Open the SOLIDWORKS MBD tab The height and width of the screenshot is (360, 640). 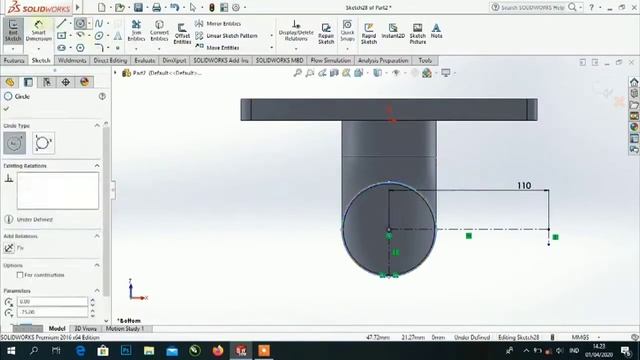pyautogui.click(x=279, y=60)
